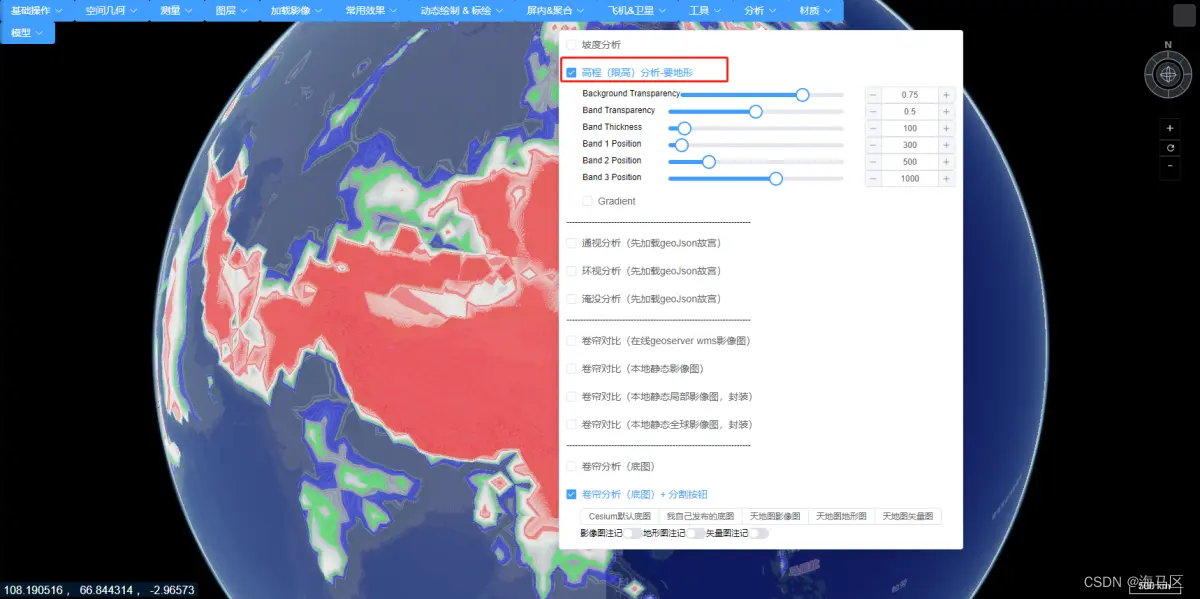
Task: Uncheck 高程（限高）分析-要地形 checkbox
Action: tap(571, 72)
